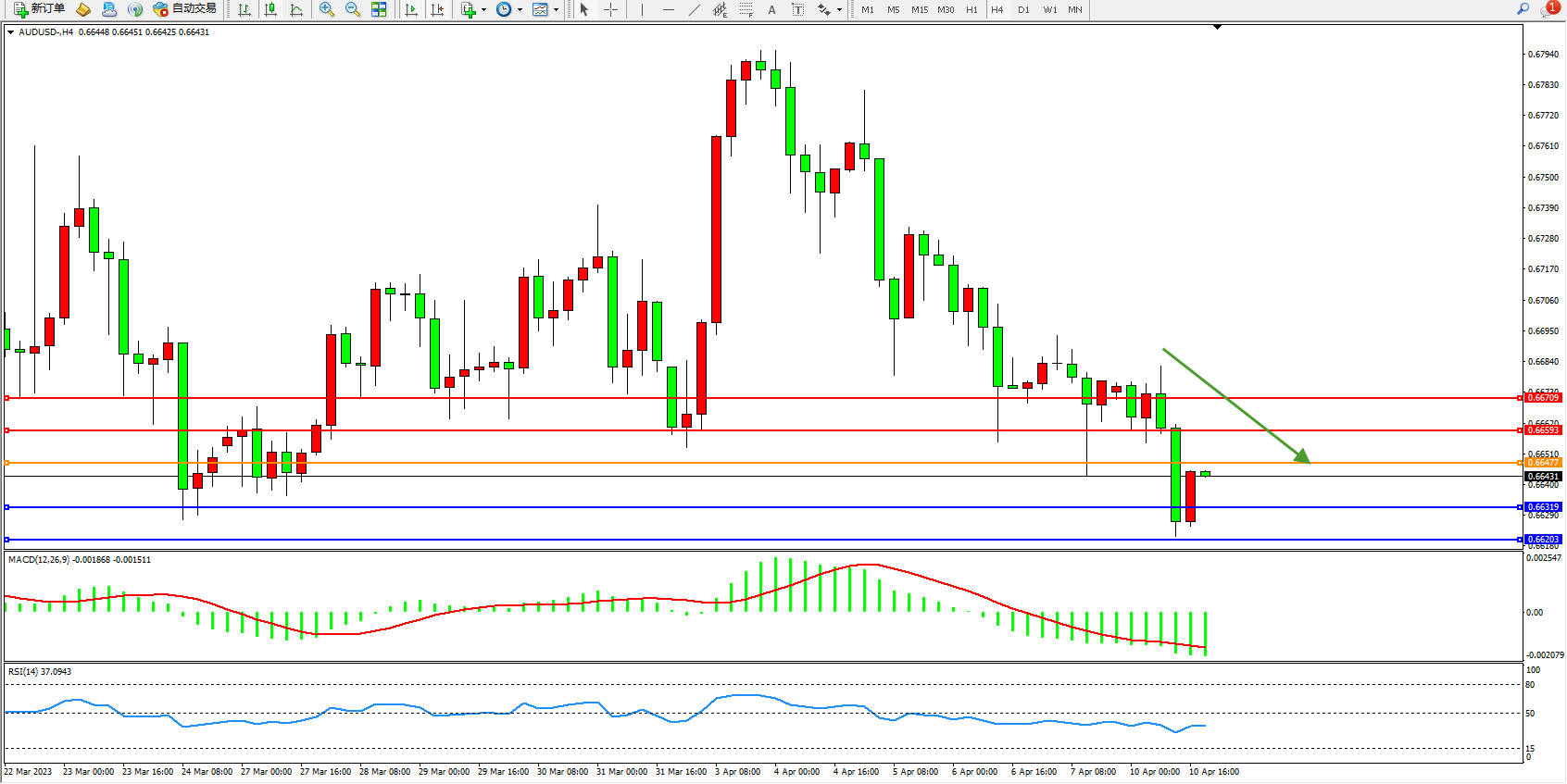Click the New Order (新订单) button

coord(39,9)
